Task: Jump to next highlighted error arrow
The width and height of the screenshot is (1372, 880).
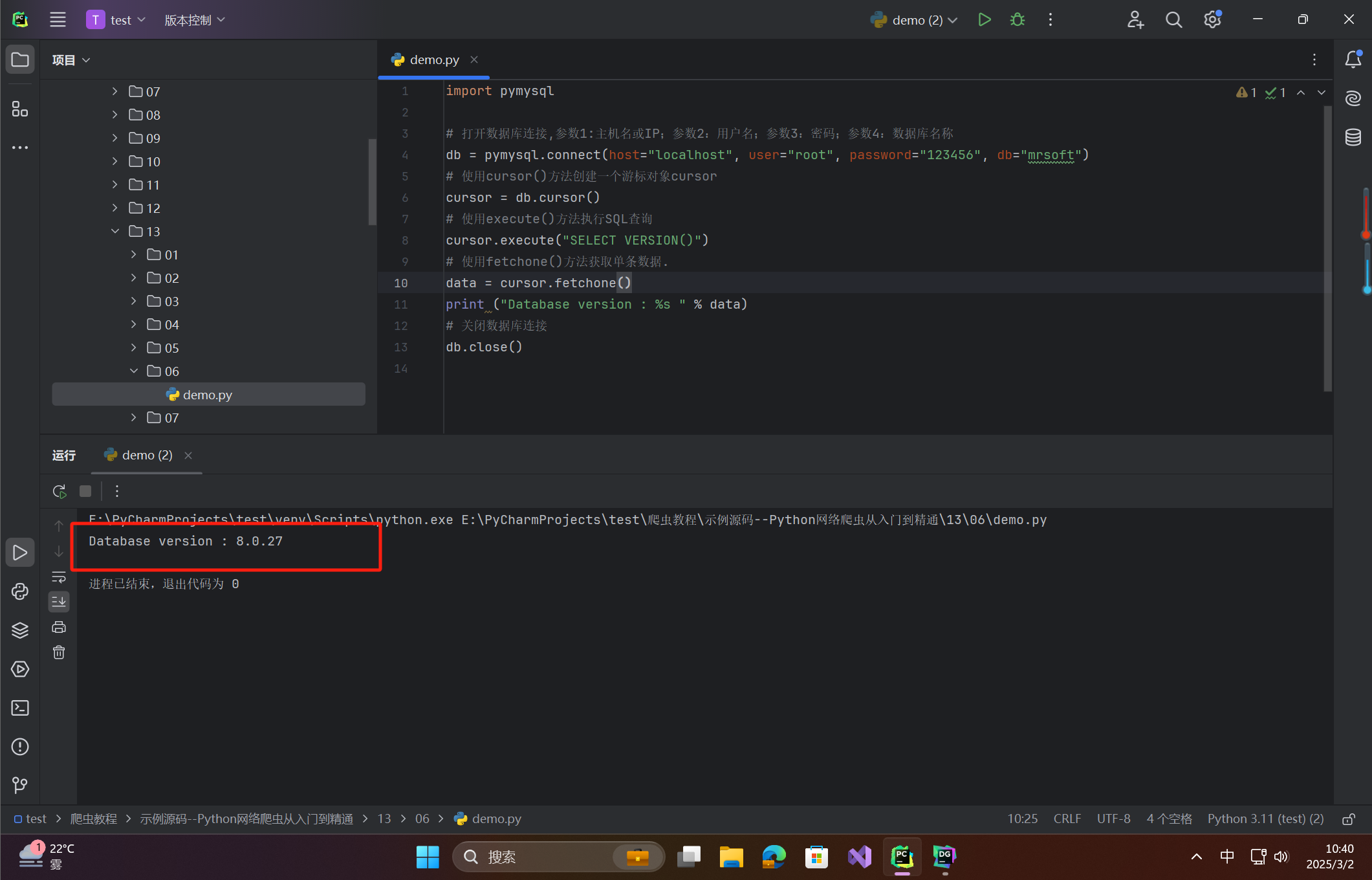Action: (x=1322, y=93)
